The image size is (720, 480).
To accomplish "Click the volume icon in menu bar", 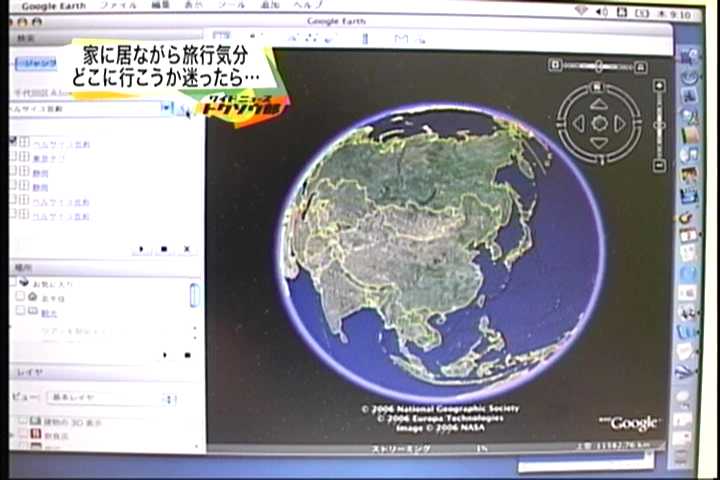I will click(x=602, y=12).
